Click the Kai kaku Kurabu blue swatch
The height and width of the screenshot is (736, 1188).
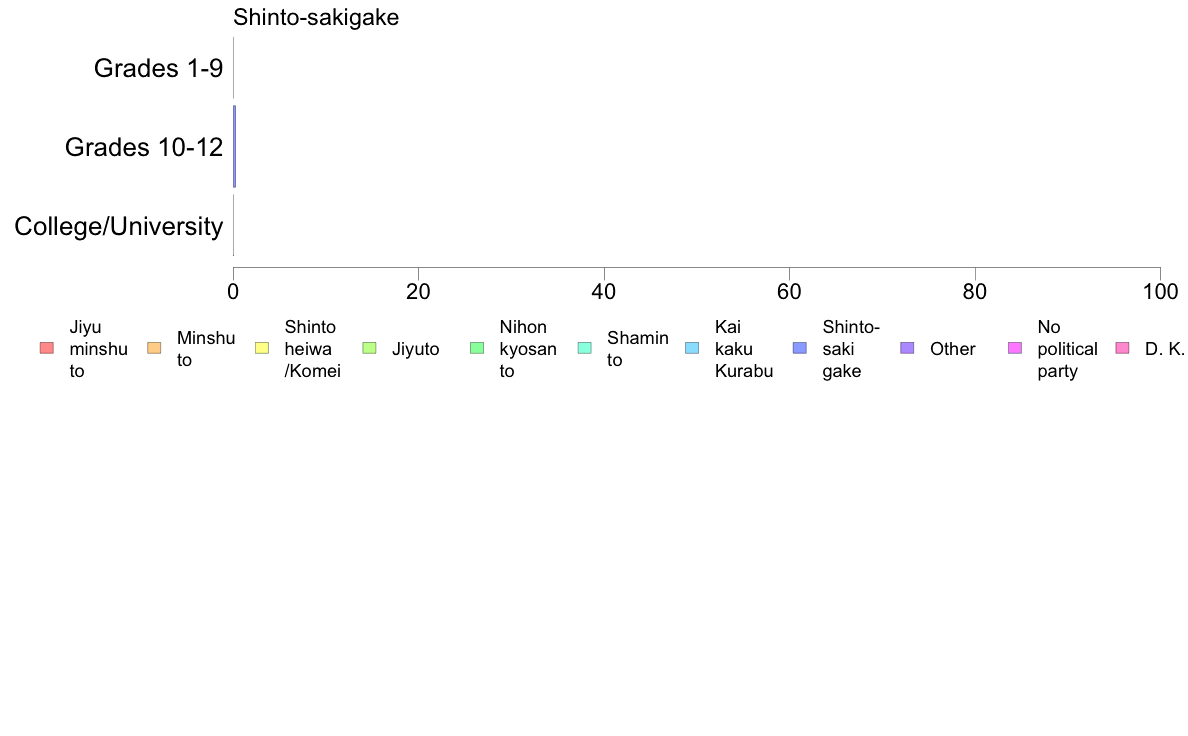(692, 349)
